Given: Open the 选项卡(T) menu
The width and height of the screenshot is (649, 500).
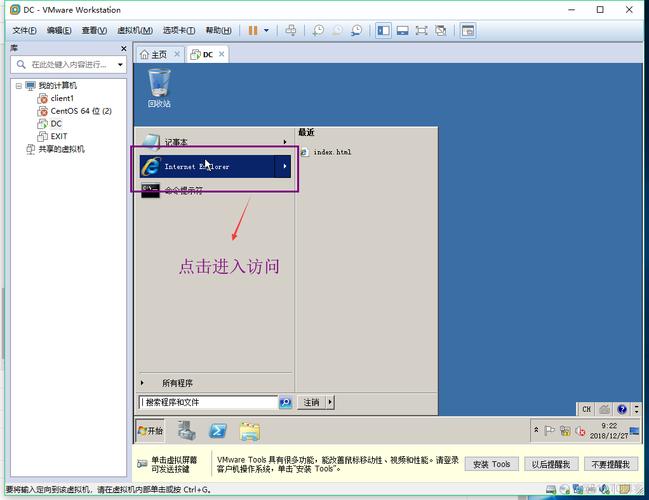Looking at the screenshot, I should (179, 31).
